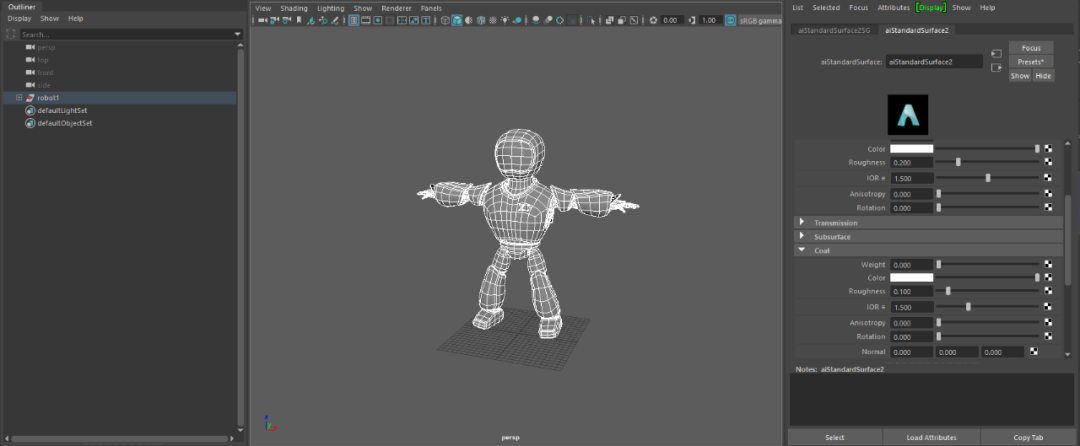
Task: Toggle the Gate Mask display
Action: coord(389,21)
